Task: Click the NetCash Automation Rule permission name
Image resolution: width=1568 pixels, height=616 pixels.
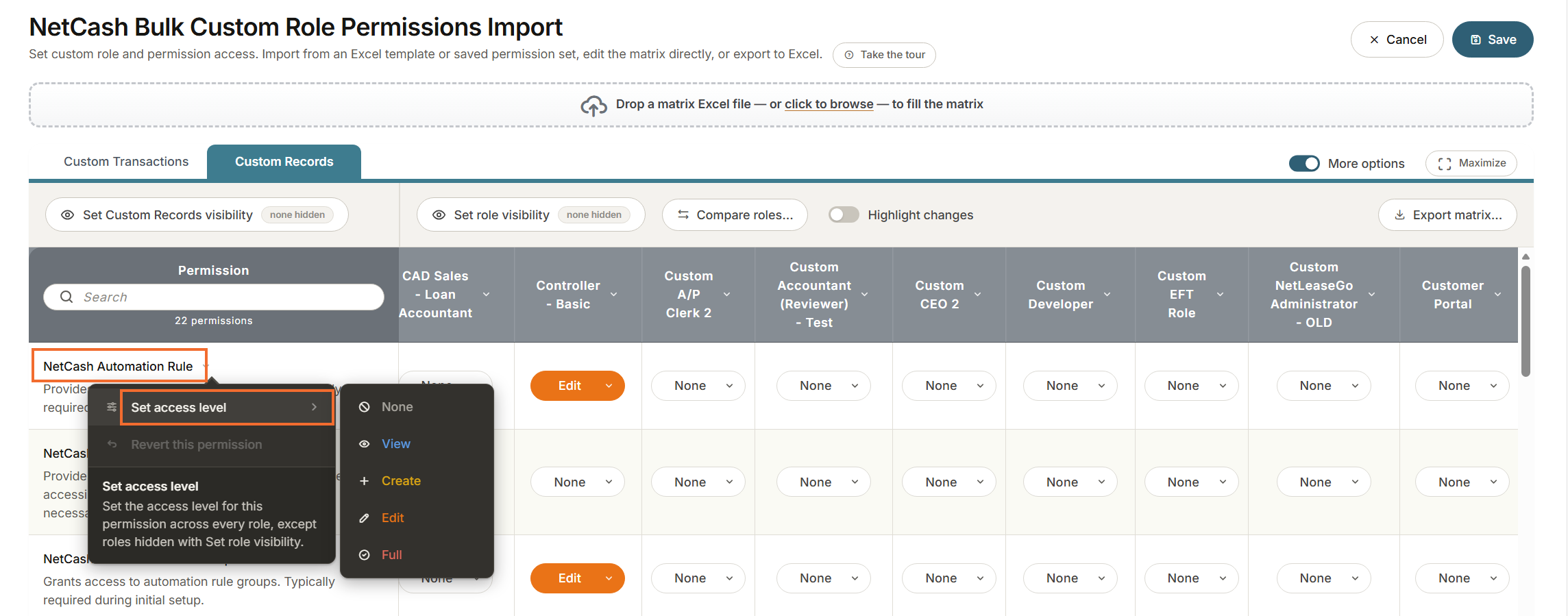Action: click(118, 367)
